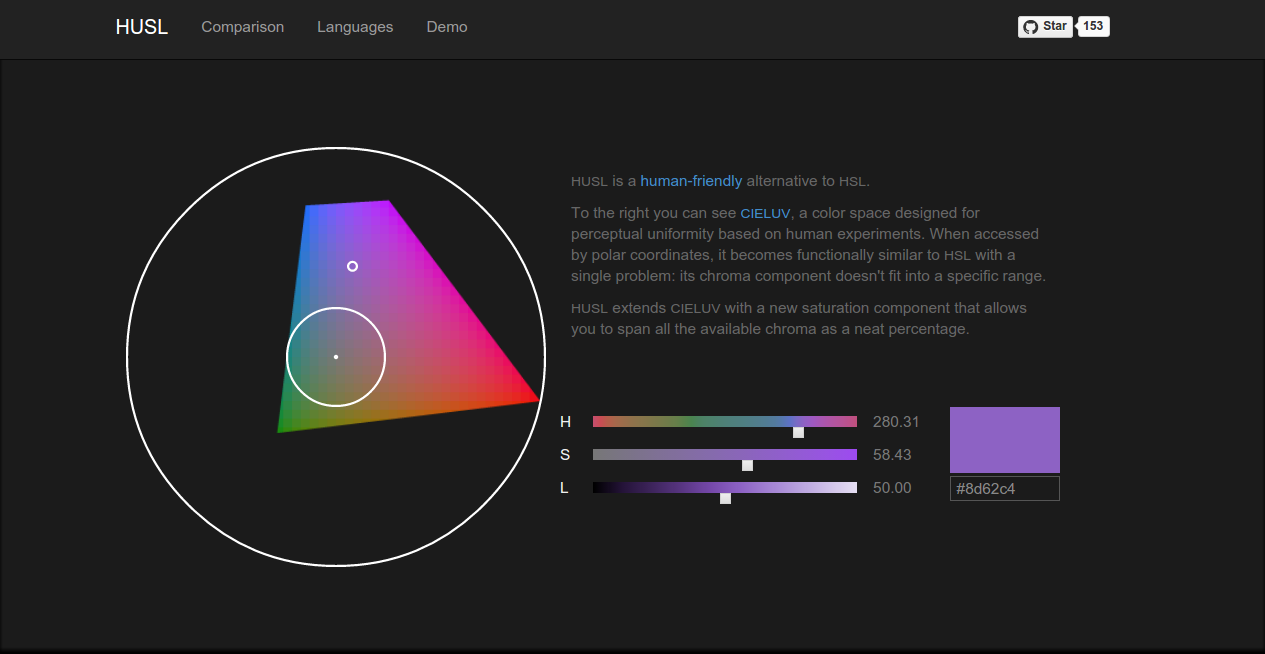Select the hue value 280.31
This screenshot has height=654, width=1265.
coord(895,422)
